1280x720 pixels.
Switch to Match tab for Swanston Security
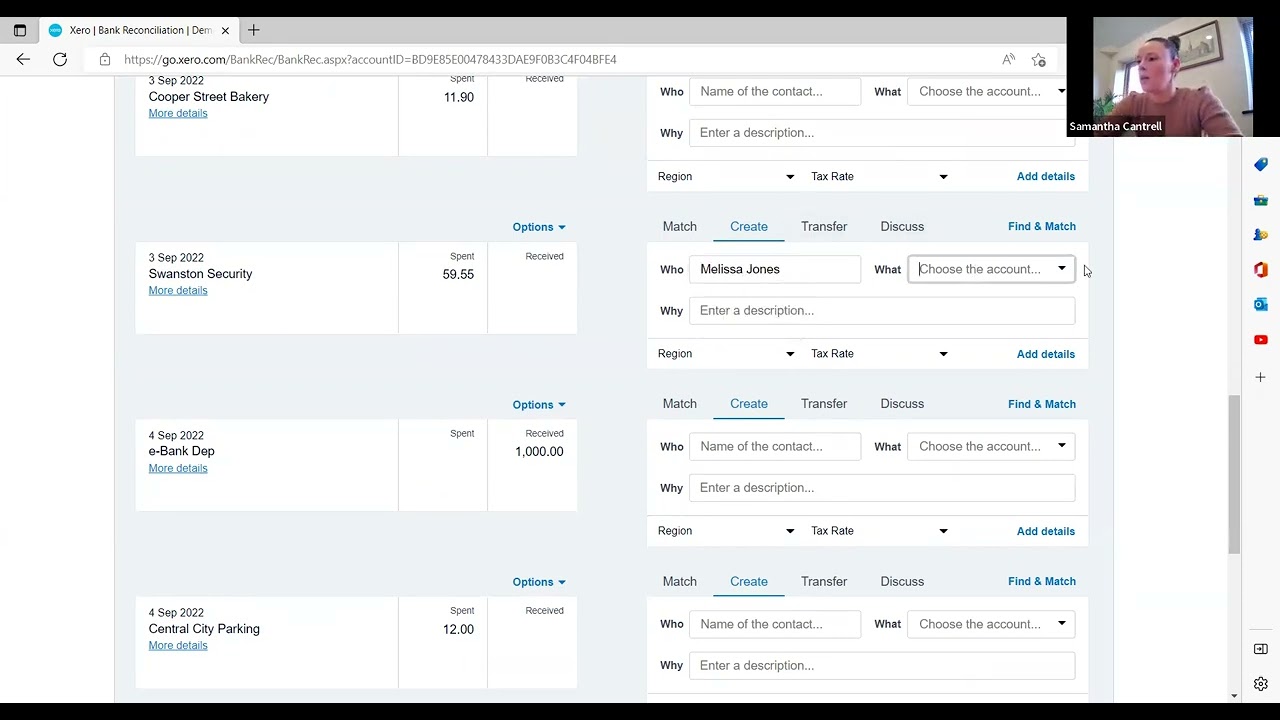coord(680,227)
